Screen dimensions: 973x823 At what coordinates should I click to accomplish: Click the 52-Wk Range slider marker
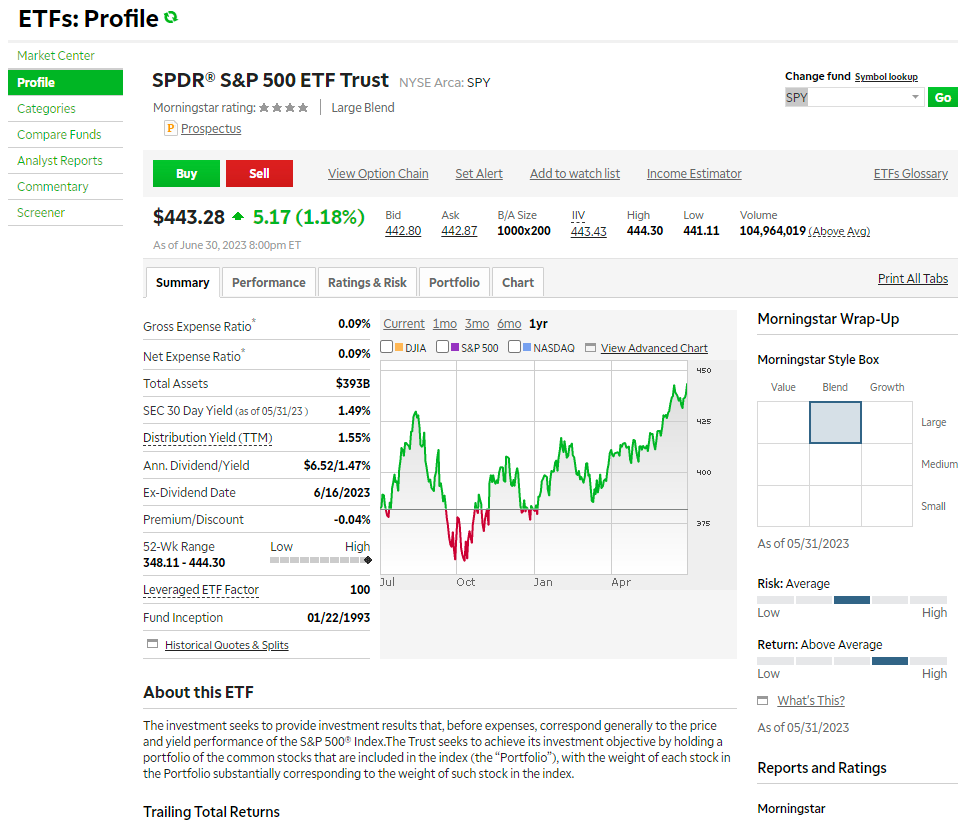click(x=368, y=560)
